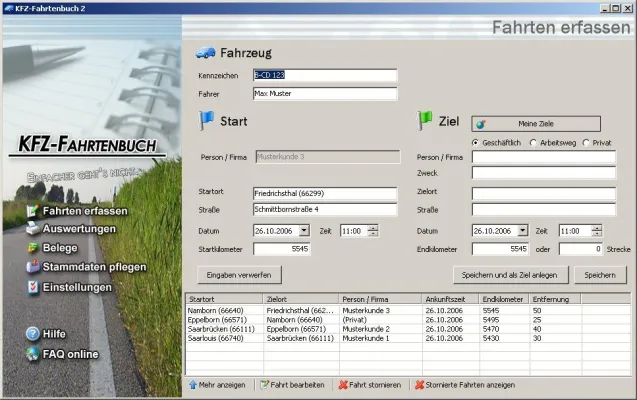Click the Startkilometer input field
The image size is (637, 400).
(x=282, y=249)
